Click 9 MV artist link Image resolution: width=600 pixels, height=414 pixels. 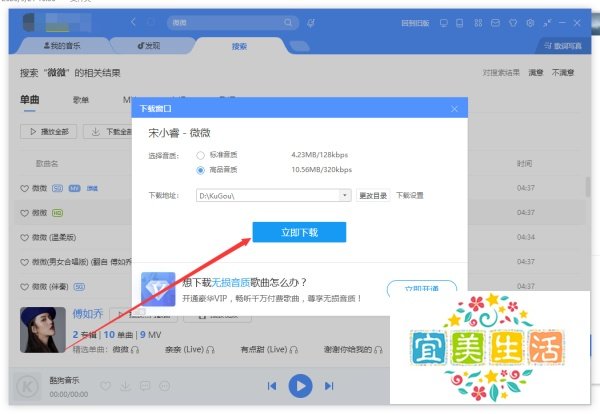pyautogui.click(x=150, y=335)
